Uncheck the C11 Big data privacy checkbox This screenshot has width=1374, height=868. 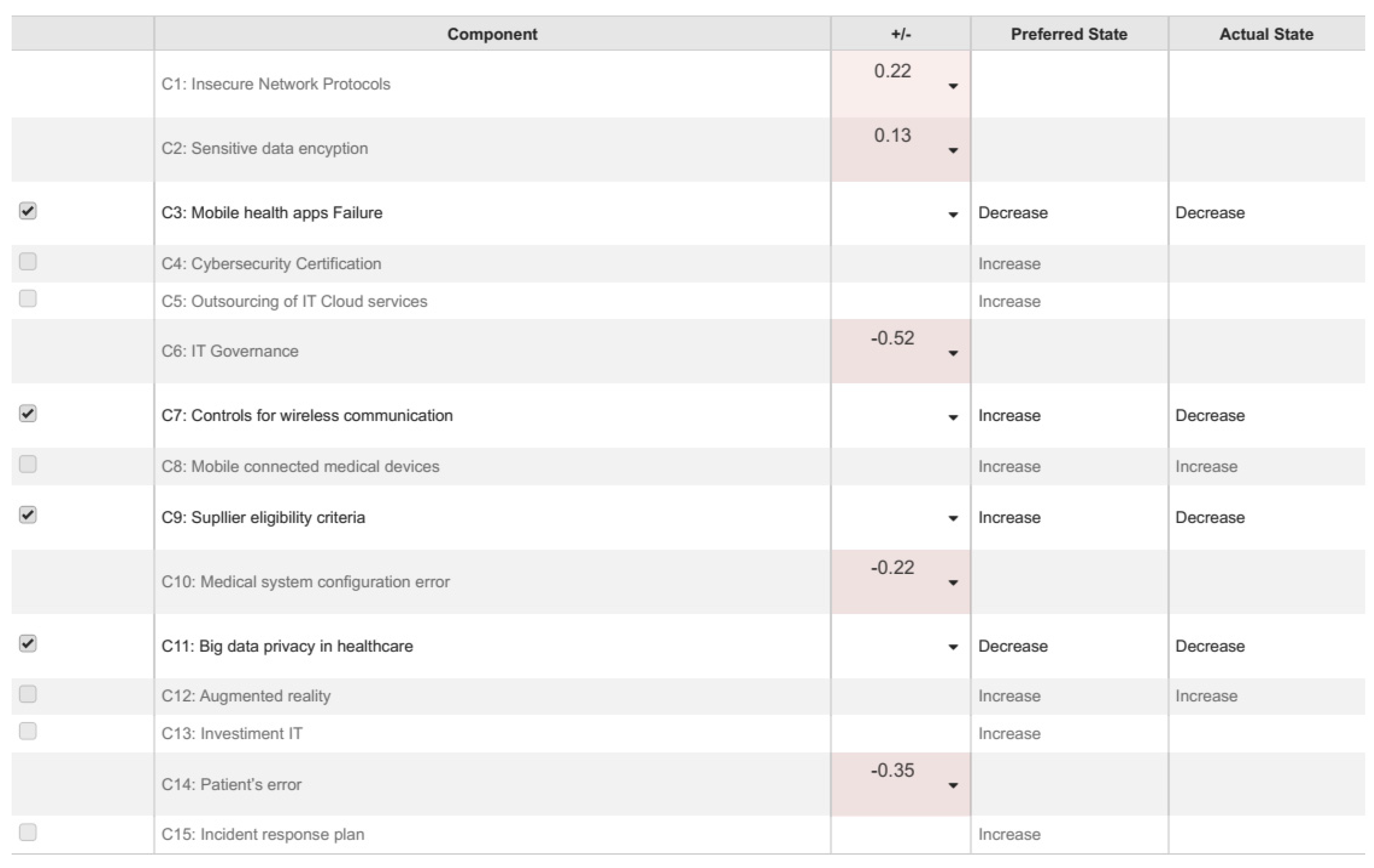[27, 644]
